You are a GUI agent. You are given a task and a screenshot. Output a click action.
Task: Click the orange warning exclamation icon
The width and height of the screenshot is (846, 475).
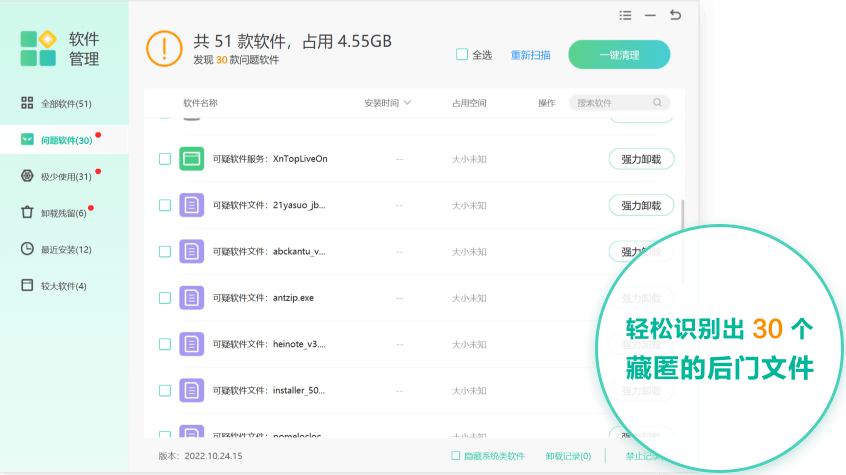164,48
